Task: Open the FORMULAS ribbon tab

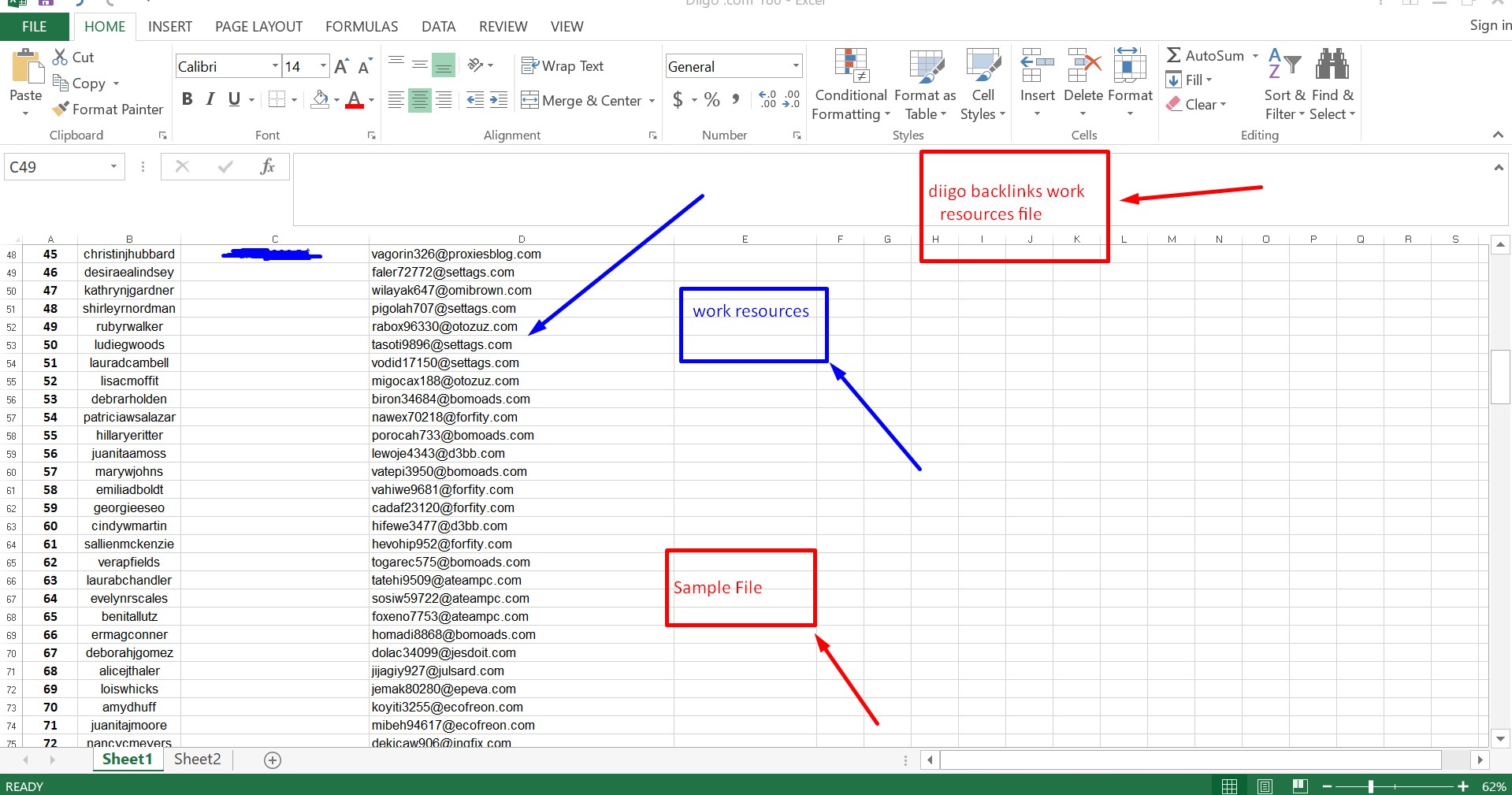Action: 362,27
